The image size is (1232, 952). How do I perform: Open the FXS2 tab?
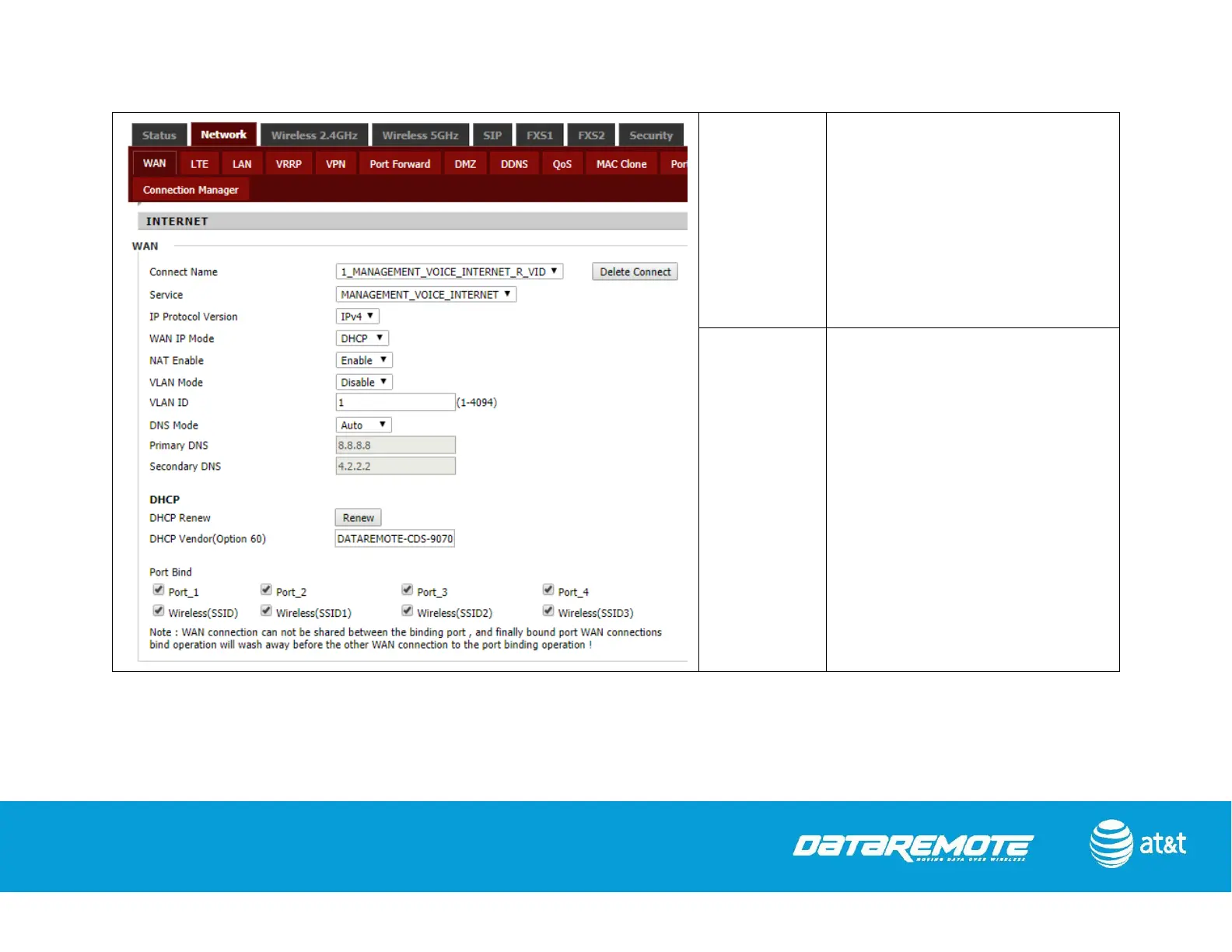click(x=591, y=135)
